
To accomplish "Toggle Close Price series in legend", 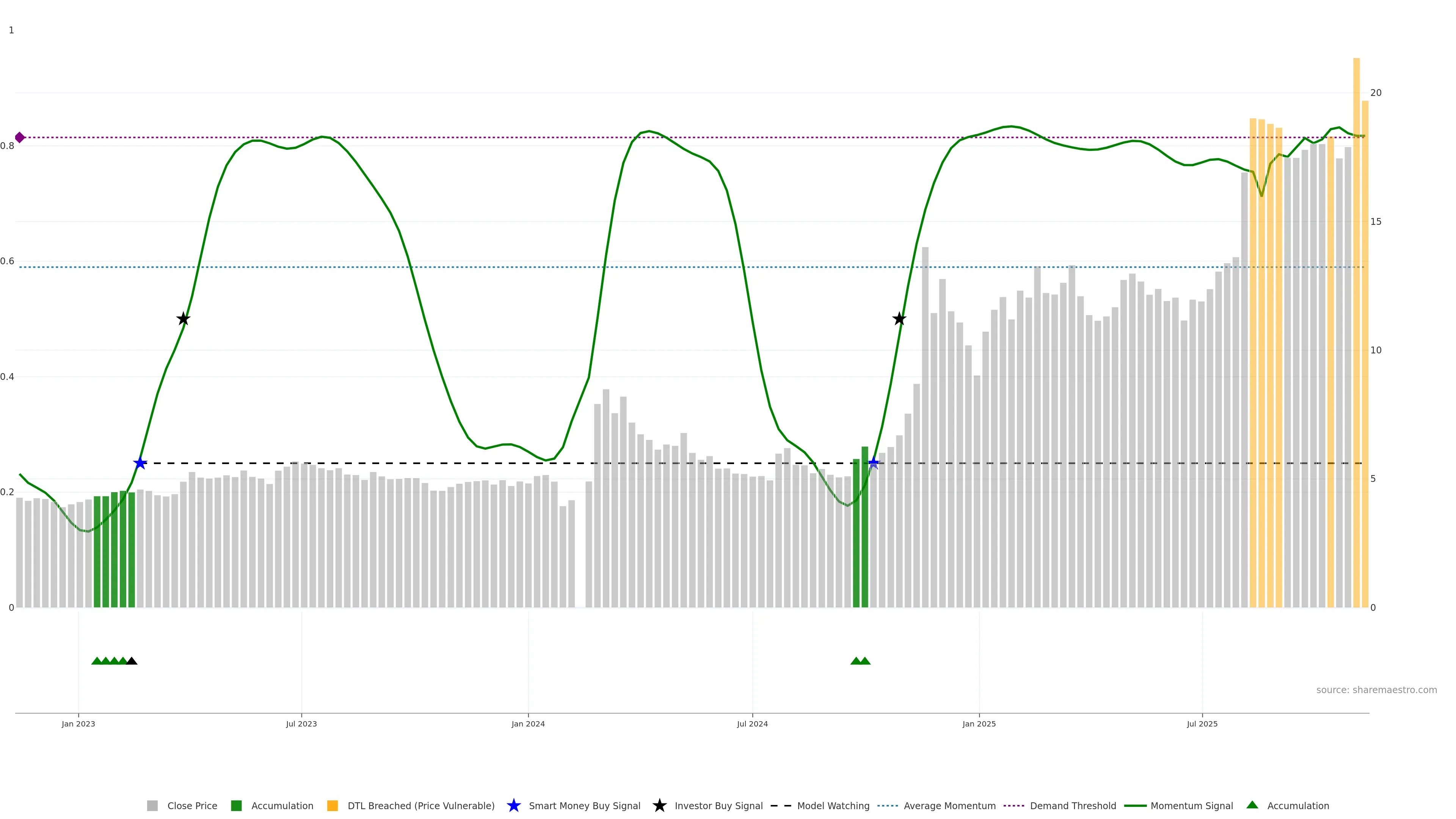I will 191,806.
